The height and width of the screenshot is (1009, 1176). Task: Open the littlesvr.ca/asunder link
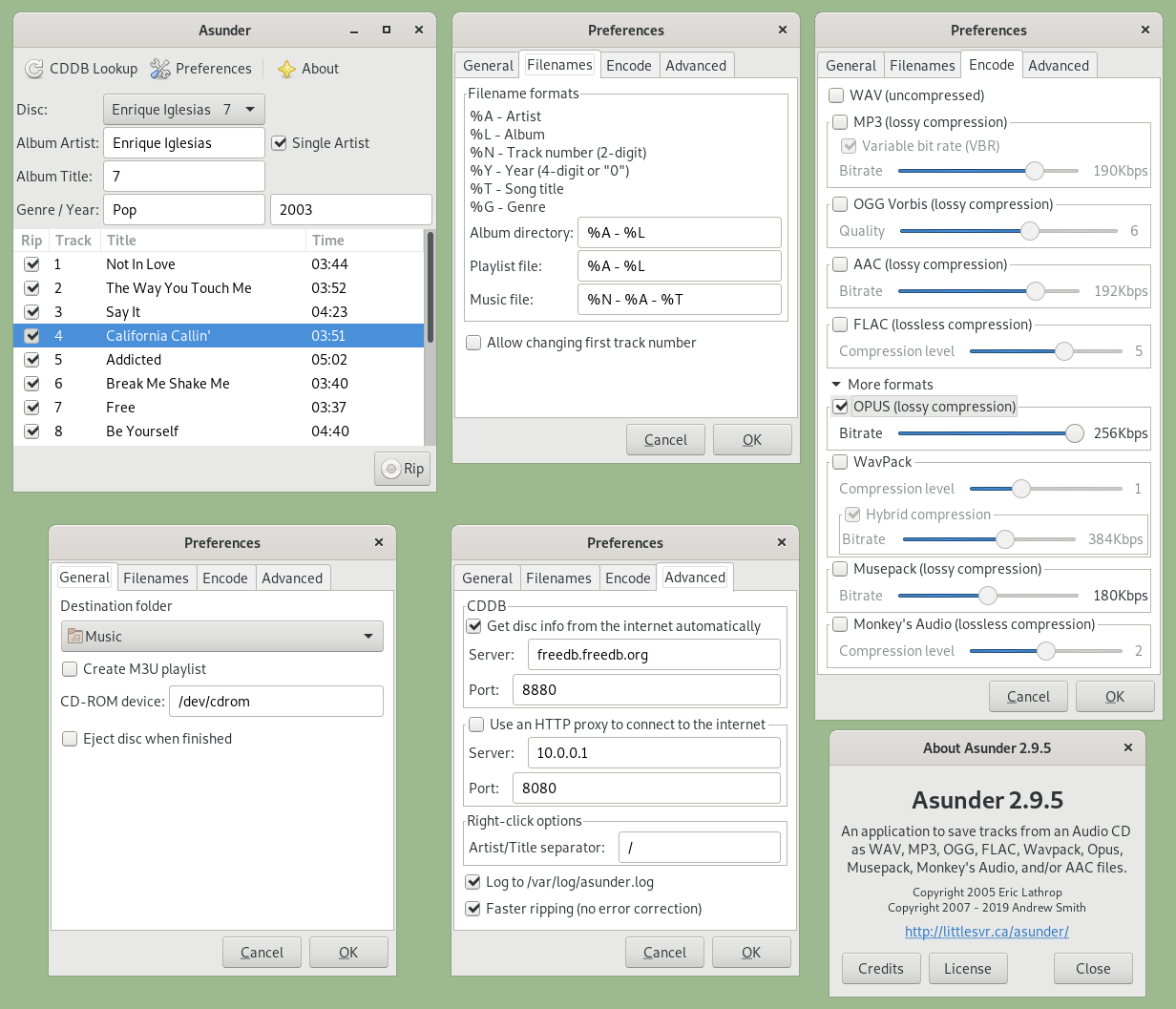986,932
